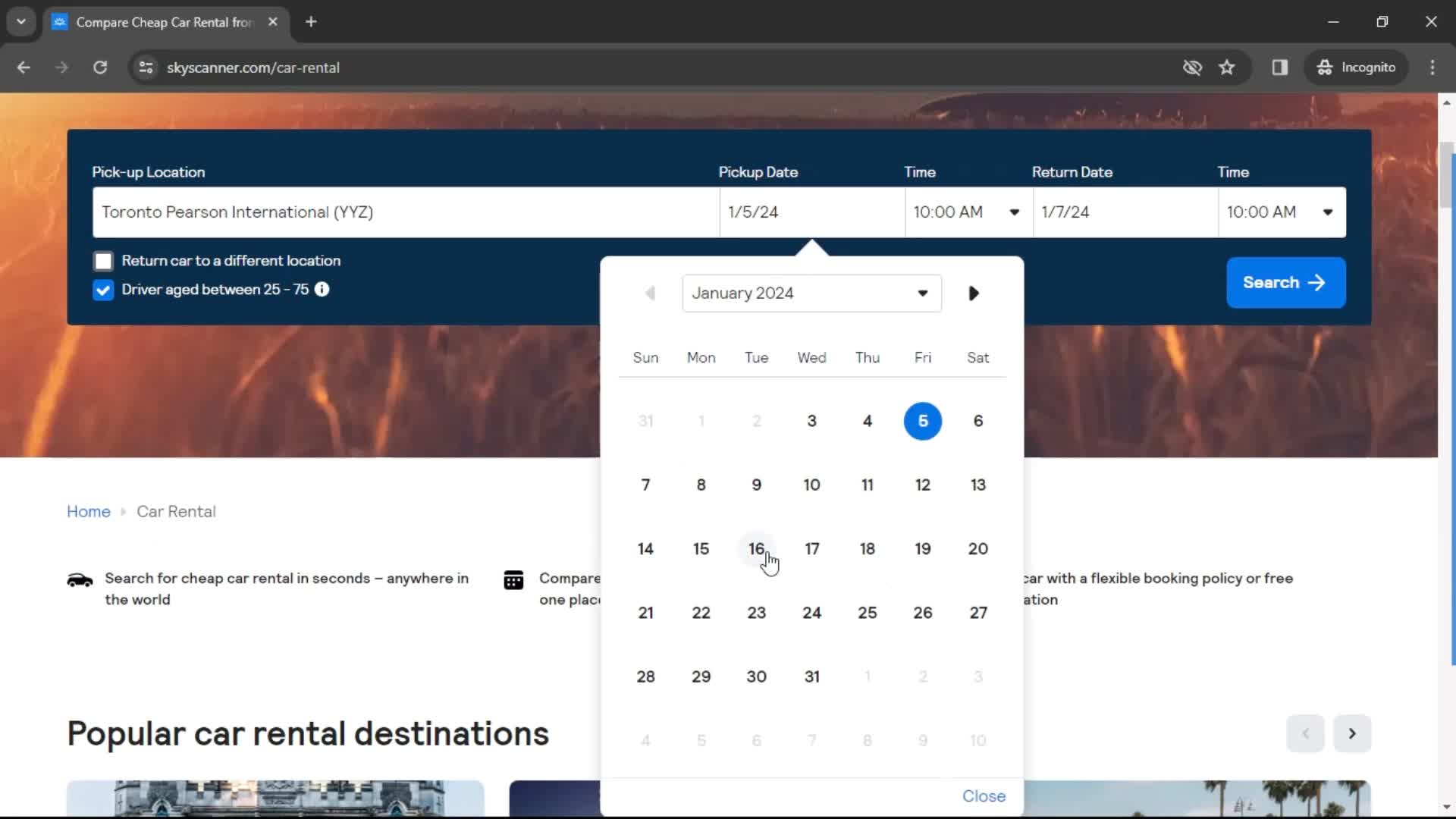Click the Pick-up Location input field
Image resolution: width=1456 pixels, height=819 pixels.
[399, 211]
